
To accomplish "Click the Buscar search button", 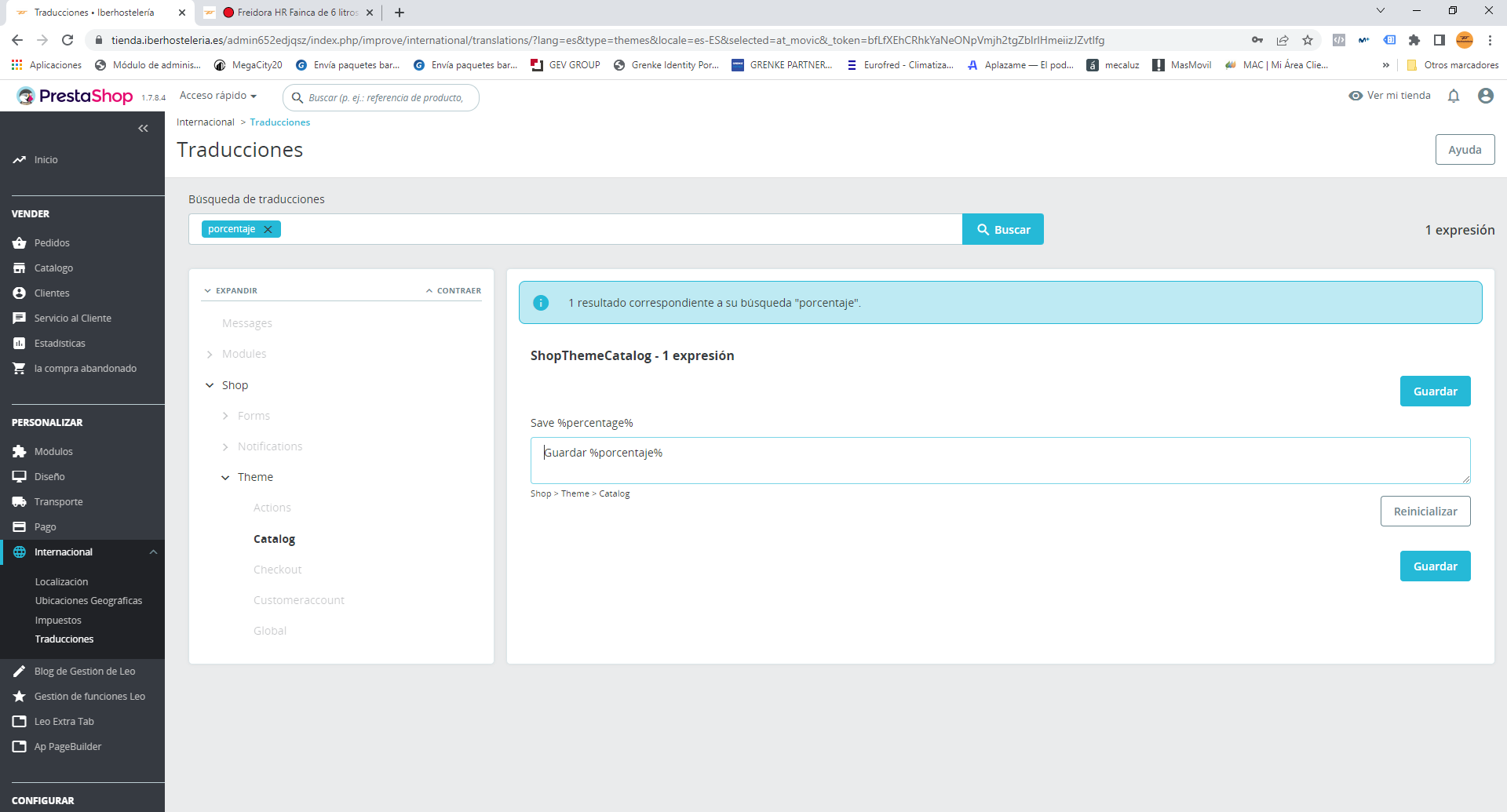I will tap(1003, 229).
